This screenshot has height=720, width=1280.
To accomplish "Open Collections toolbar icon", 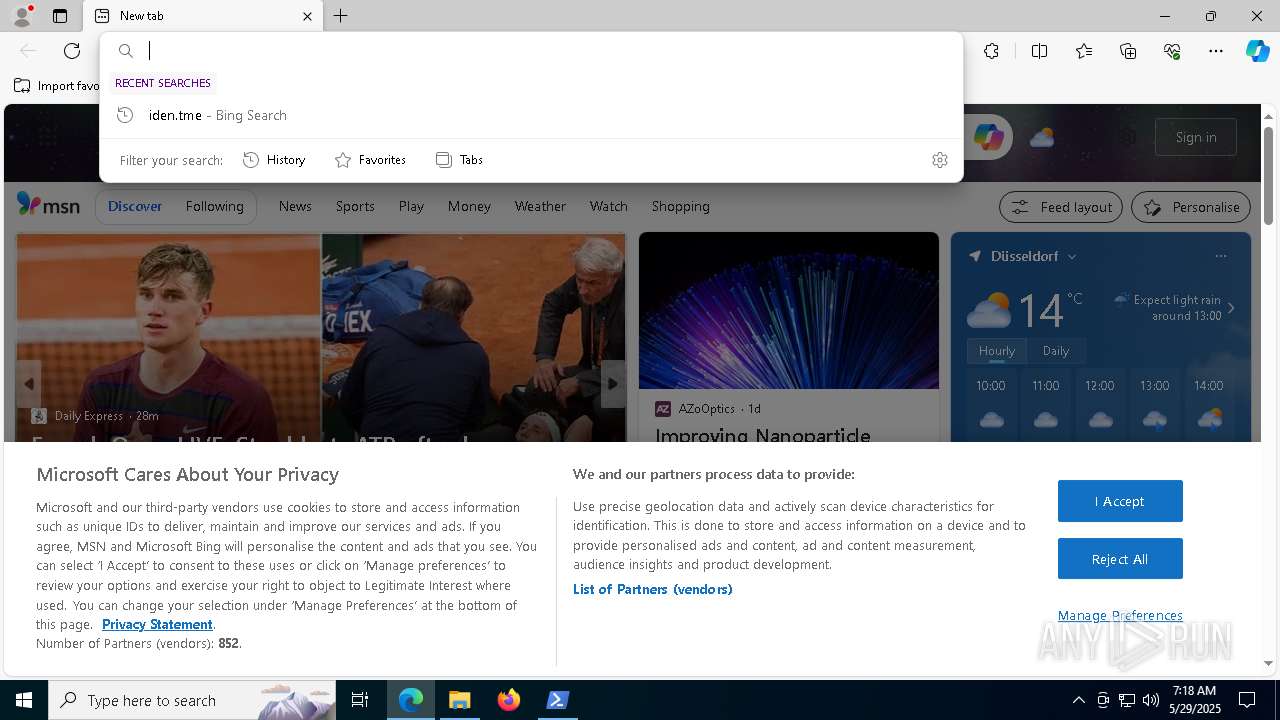I will (x=1128, y=51).
